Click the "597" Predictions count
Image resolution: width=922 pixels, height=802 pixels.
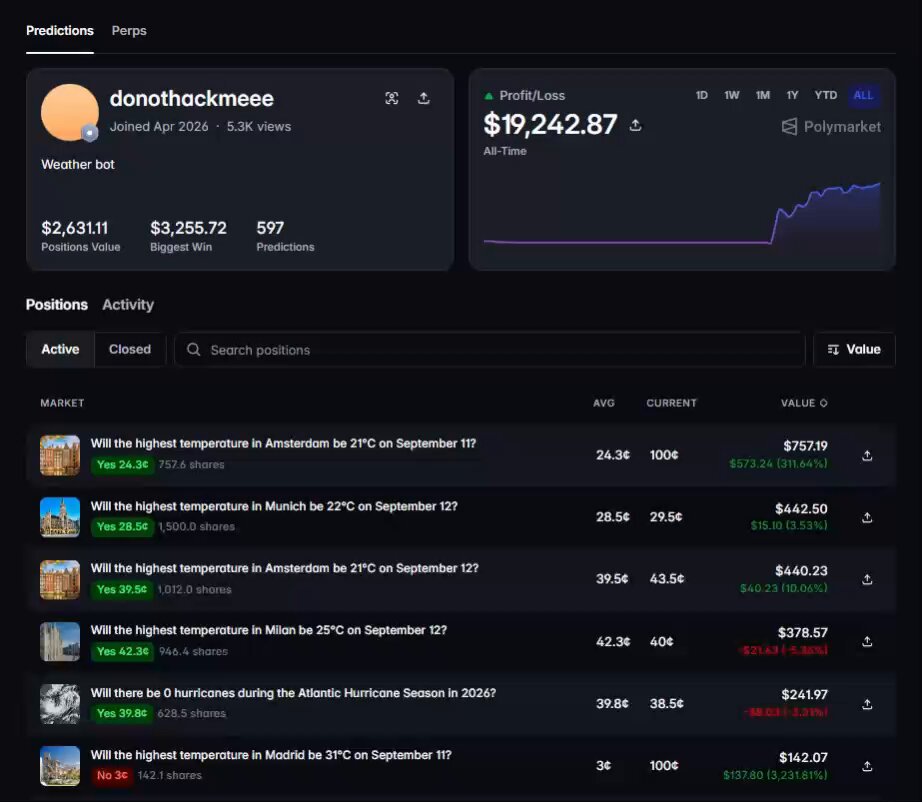tap(270, 228)
